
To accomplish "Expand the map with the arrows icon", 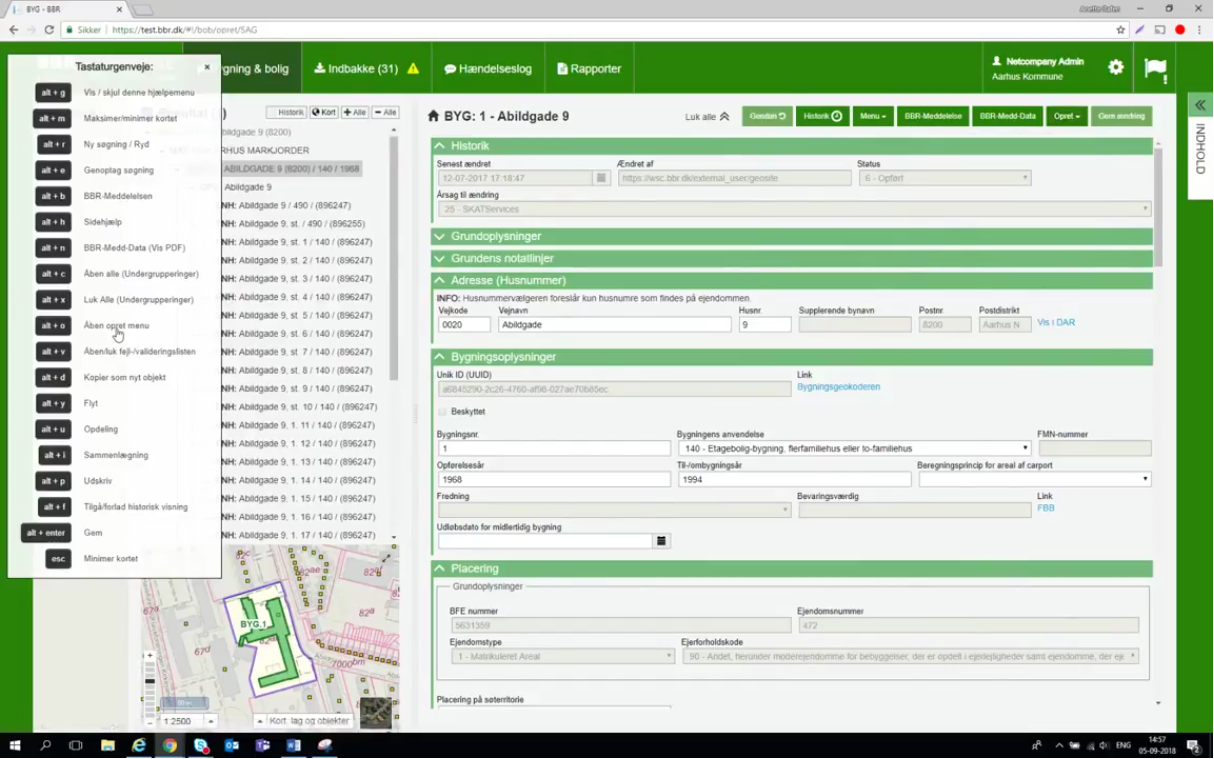I will [x=386, y=558].
